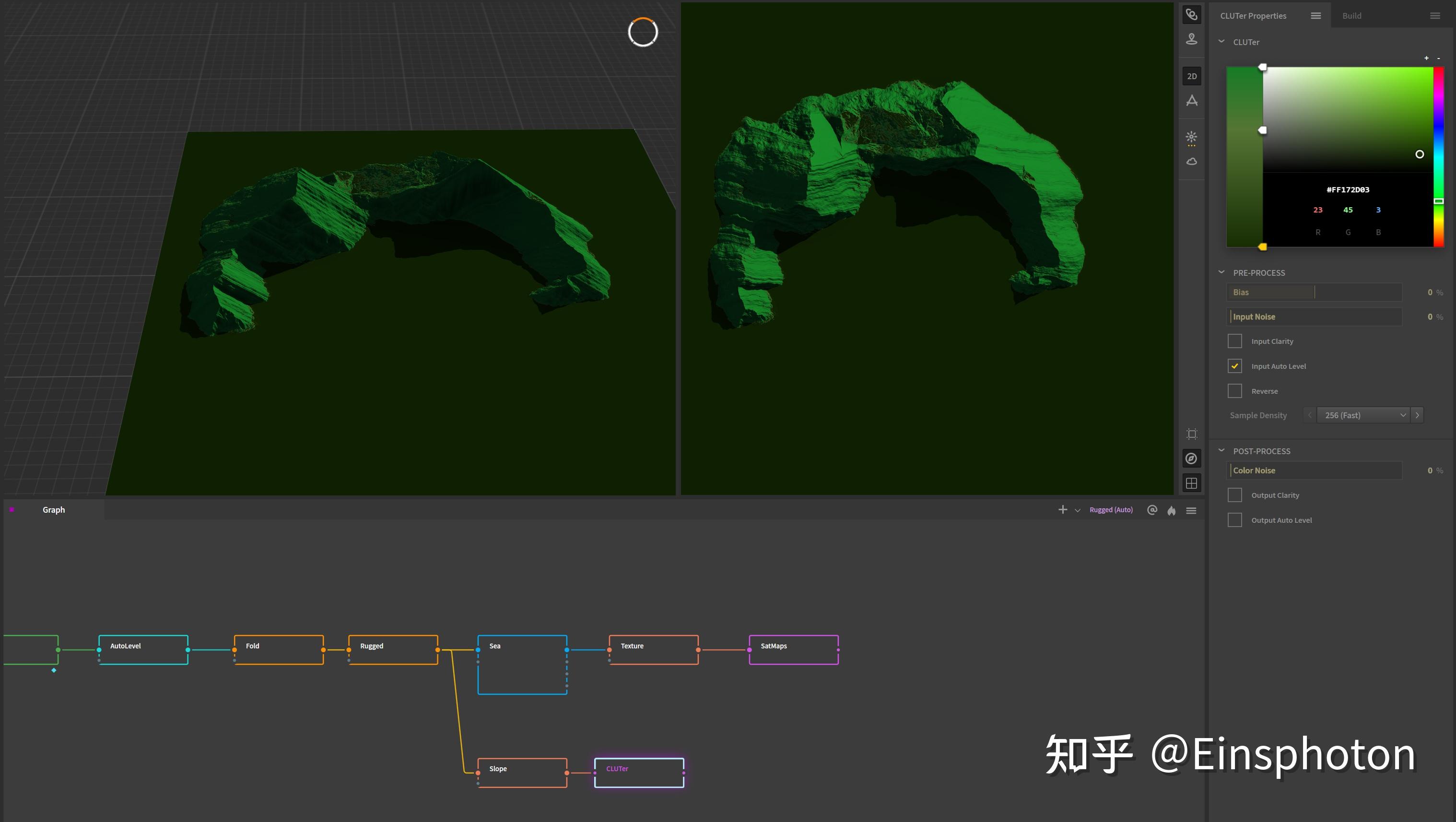This screenshot has height=822, width=1456.
Task: Click the @ icon in Graph toolbar
Action: (x=1152, y=510)
